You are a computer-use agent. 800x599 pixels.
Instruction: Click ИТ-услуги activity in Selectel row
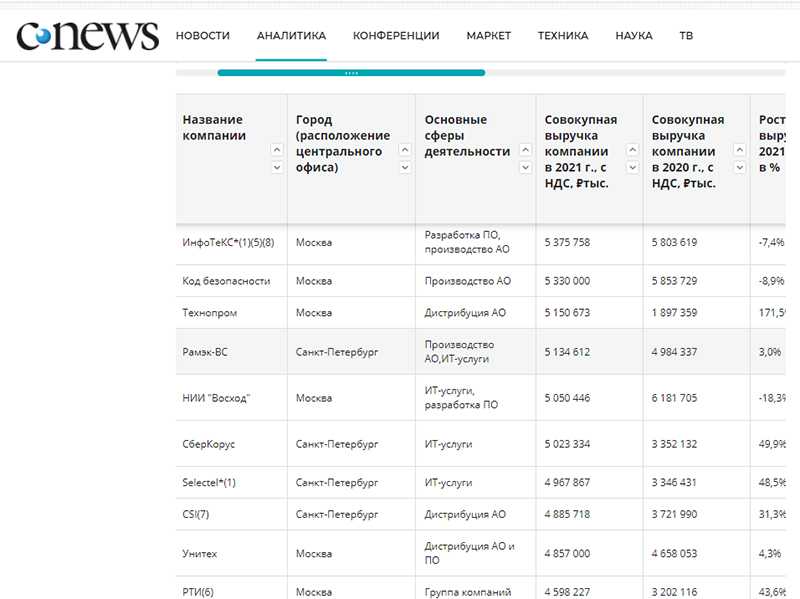pyautogui.click(x=448, y=482)
